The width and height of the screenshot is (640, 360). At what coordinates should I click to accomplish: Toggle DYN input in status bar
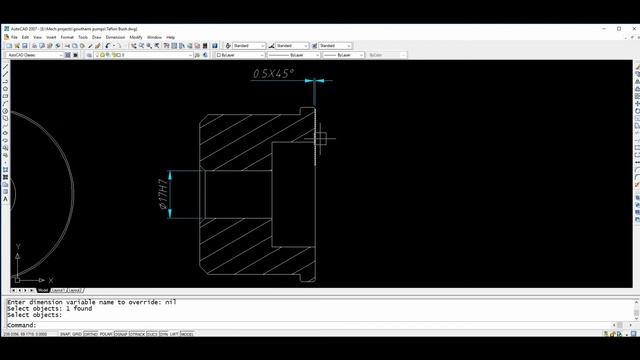coord(164,334)
